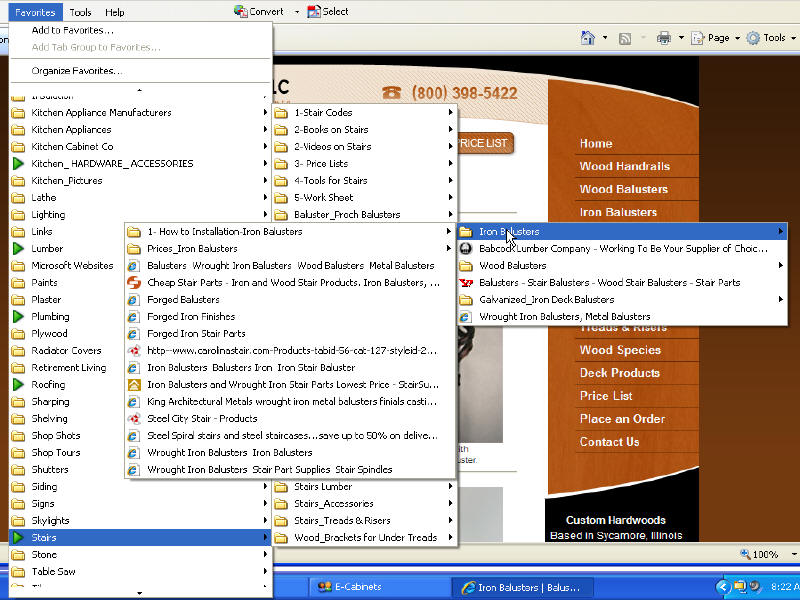Open the Help menu
Image resolution: width=800 pixels, height=600 pixels.
(115, 12)
